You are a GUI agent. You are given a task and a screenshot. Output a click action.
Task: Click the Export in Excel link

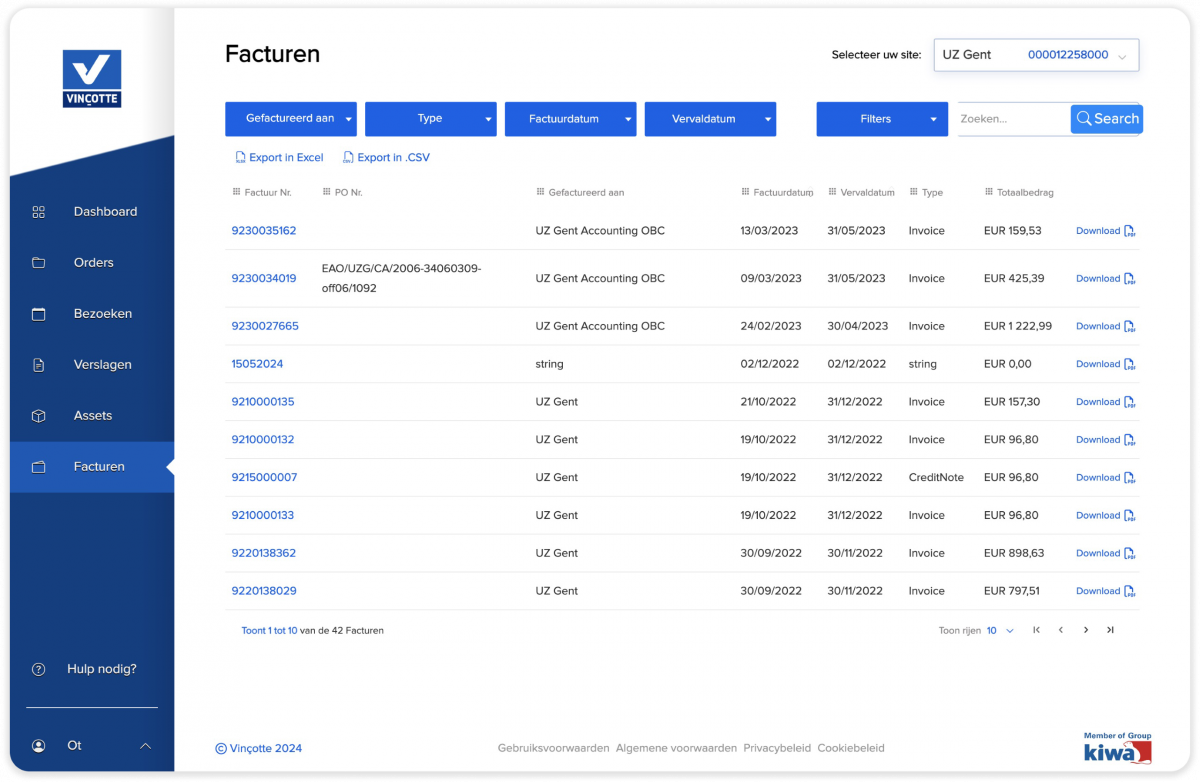(x=279, y=157)
